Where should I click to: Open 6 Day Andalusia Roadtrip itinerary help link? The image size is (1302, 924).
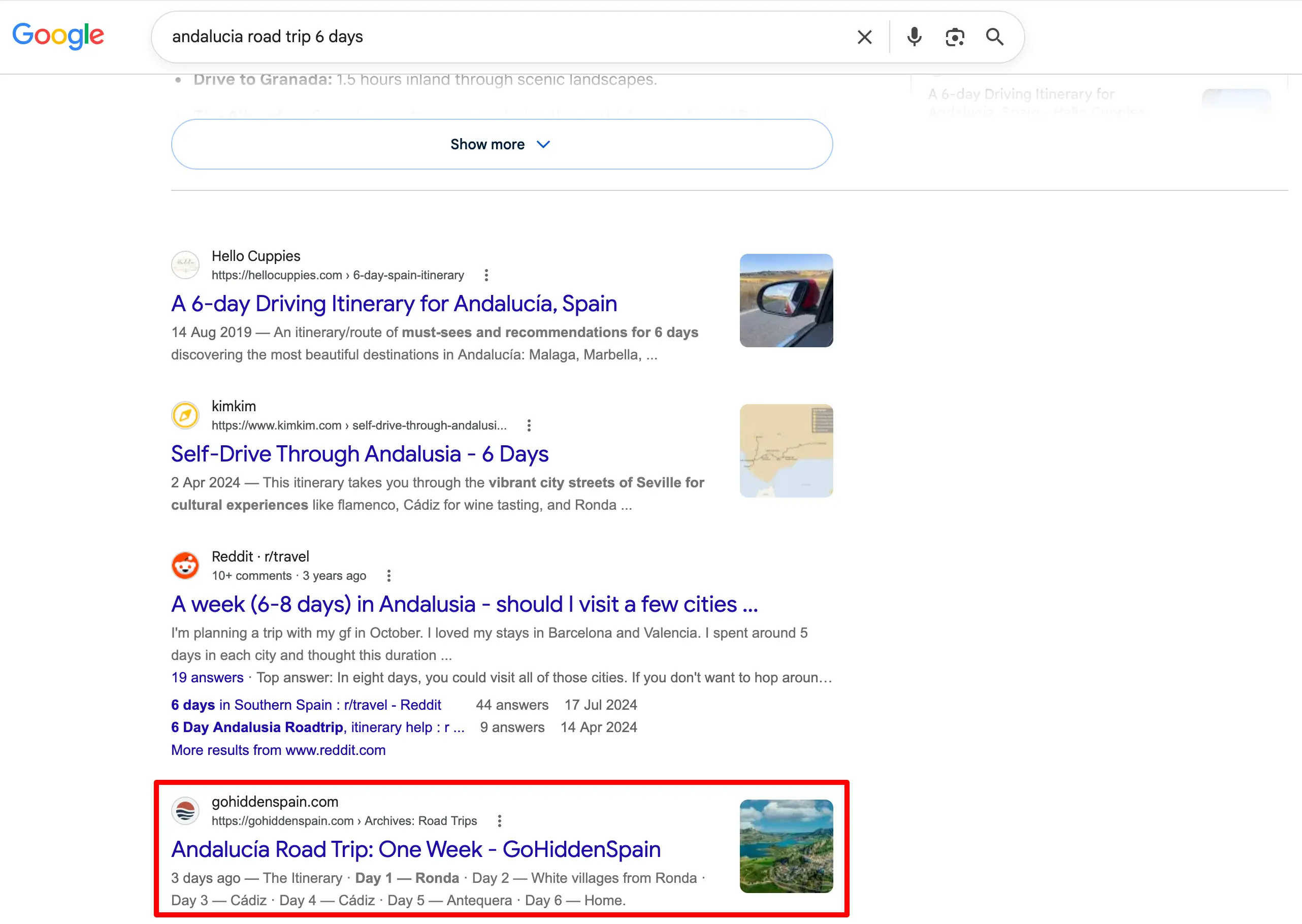point(317,727)
